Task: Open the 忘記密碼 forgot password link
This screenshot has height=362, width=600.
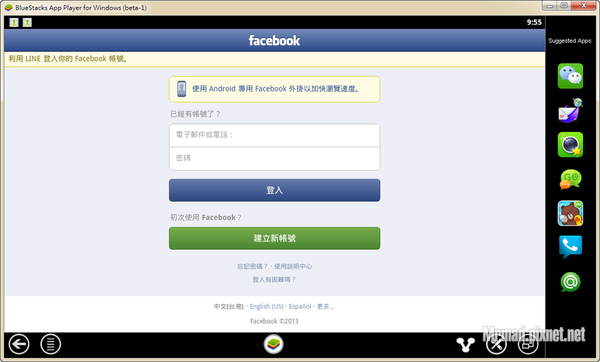Action: [x=252, y=266]
